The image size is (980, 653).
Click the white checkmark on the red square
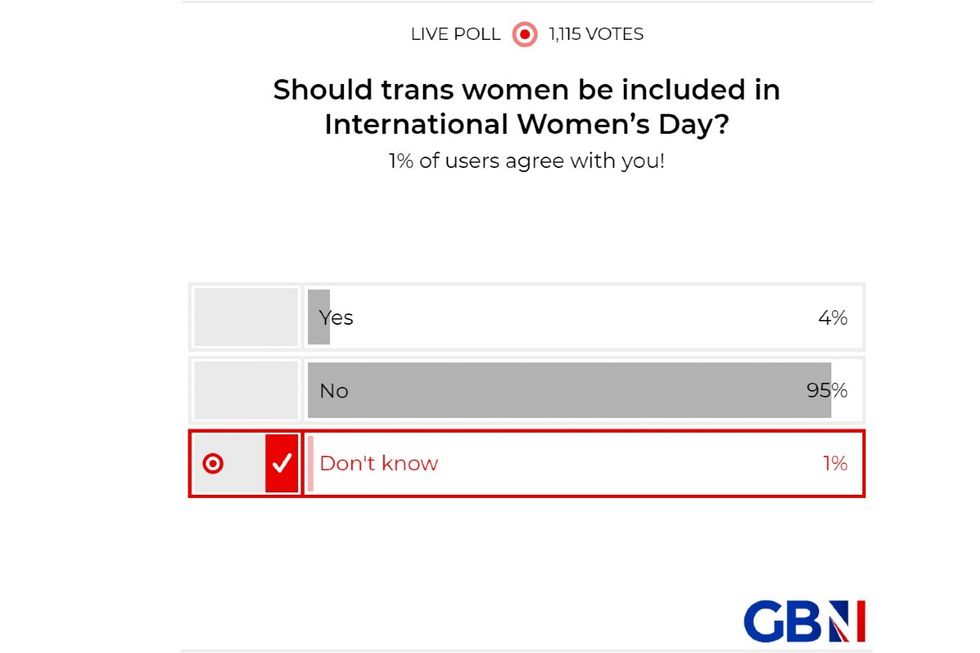283,462
